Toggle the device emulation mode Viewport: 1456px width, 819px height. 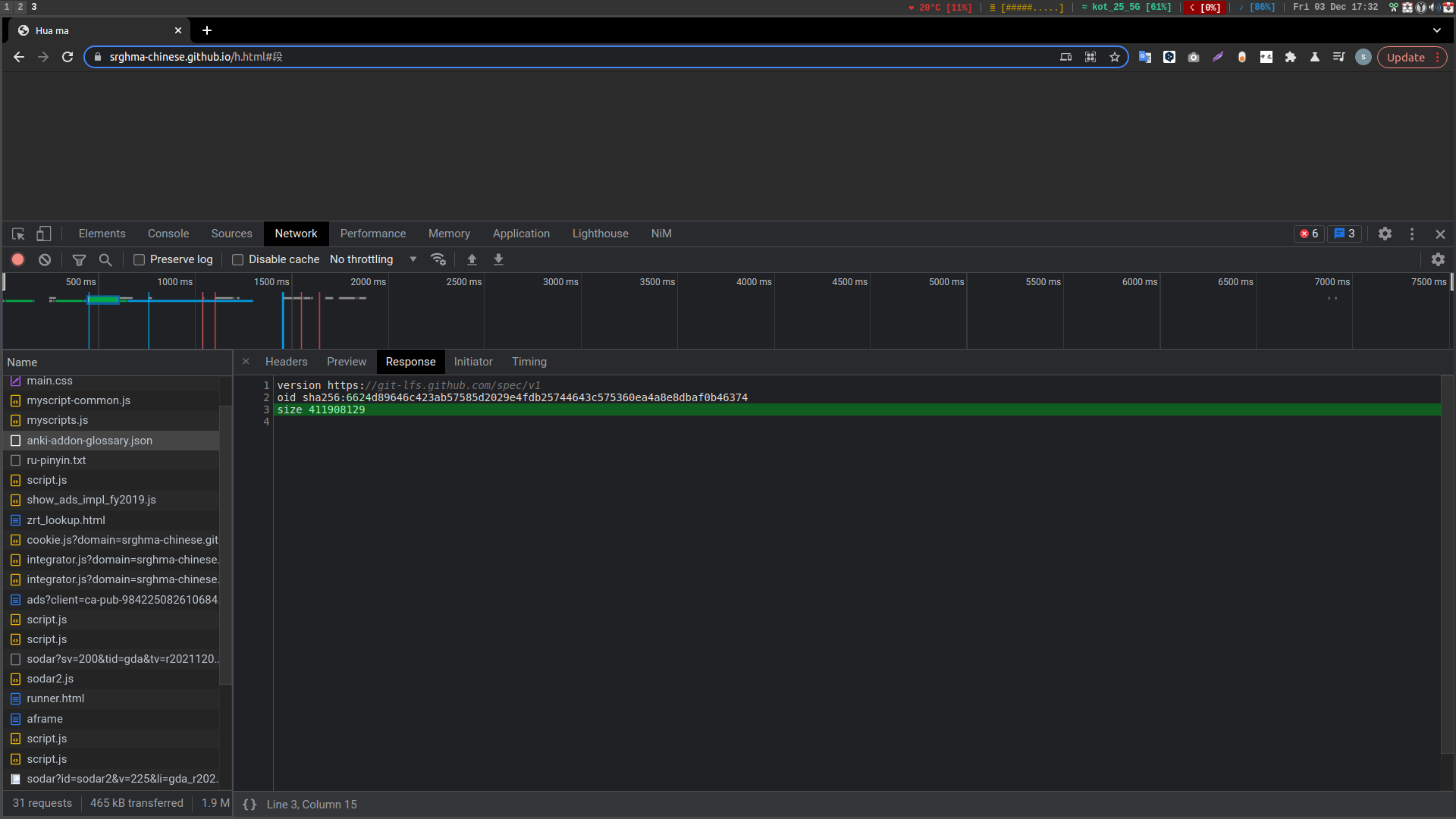pos(43,234)
